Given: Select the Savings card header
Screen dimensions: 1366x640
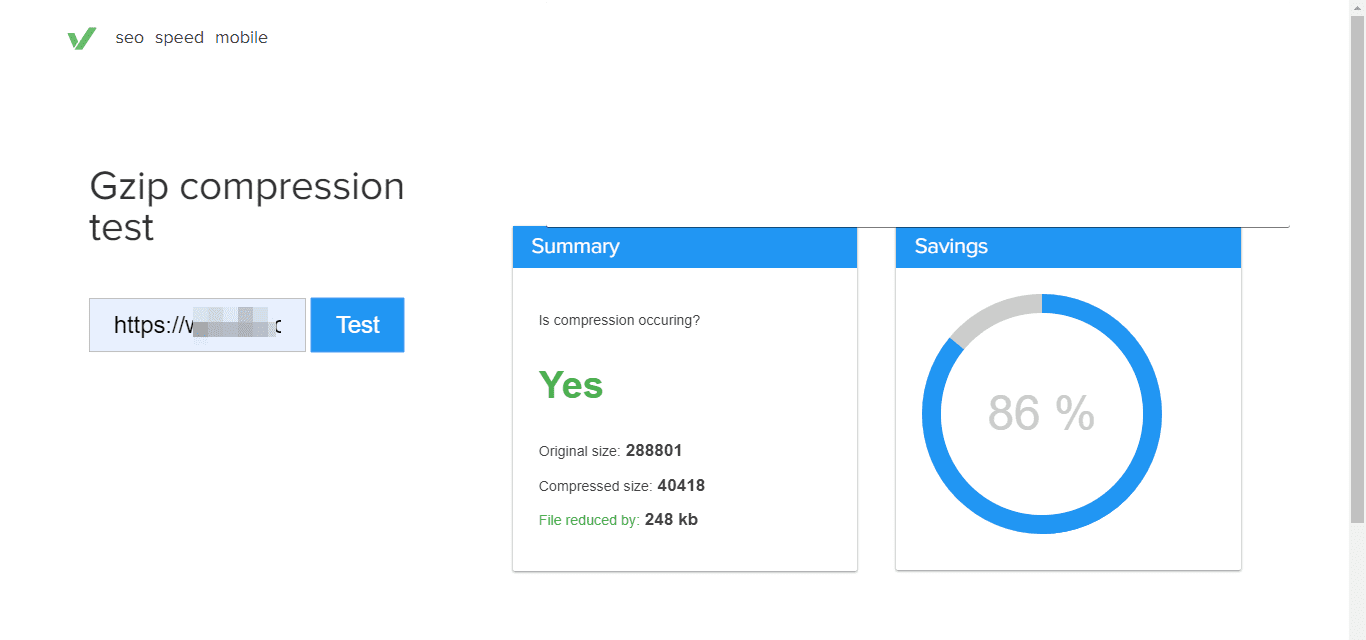Looking at the screenshot, I should click(1068, 247).
